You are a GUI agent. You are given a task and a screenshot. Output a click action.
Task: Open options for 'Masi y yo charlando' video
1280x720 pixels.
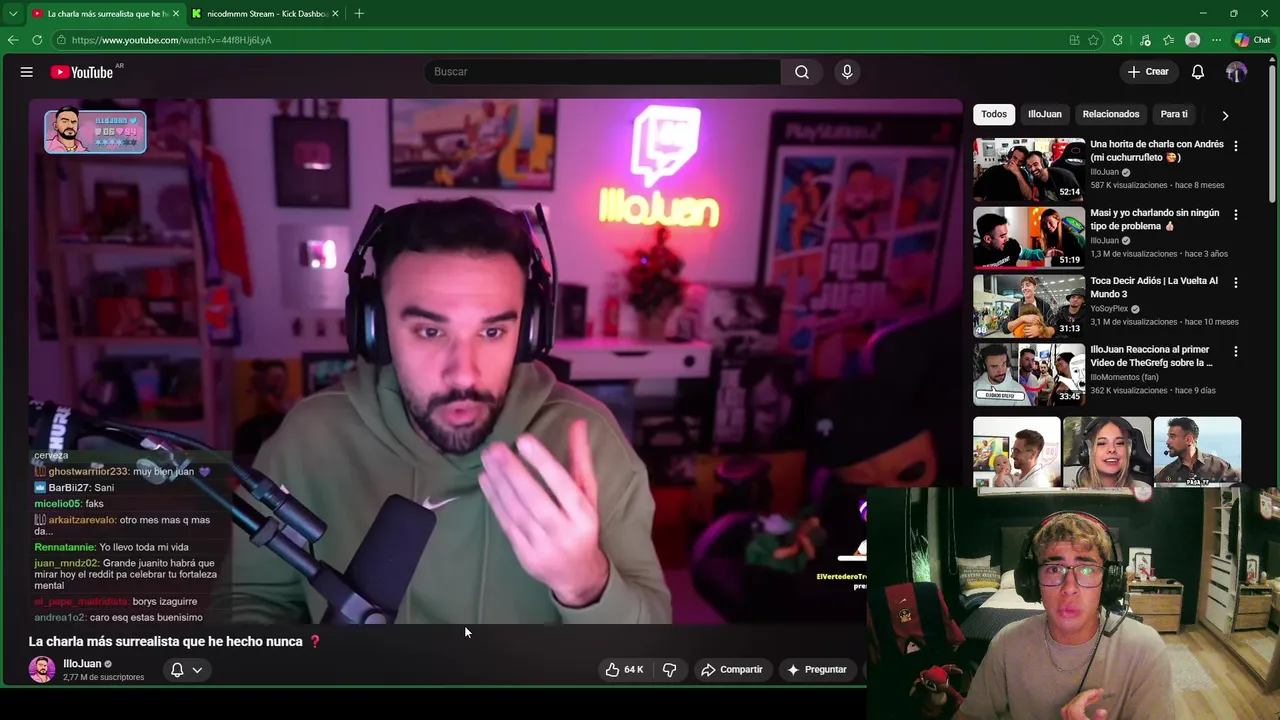click(x=1236, y=215)
